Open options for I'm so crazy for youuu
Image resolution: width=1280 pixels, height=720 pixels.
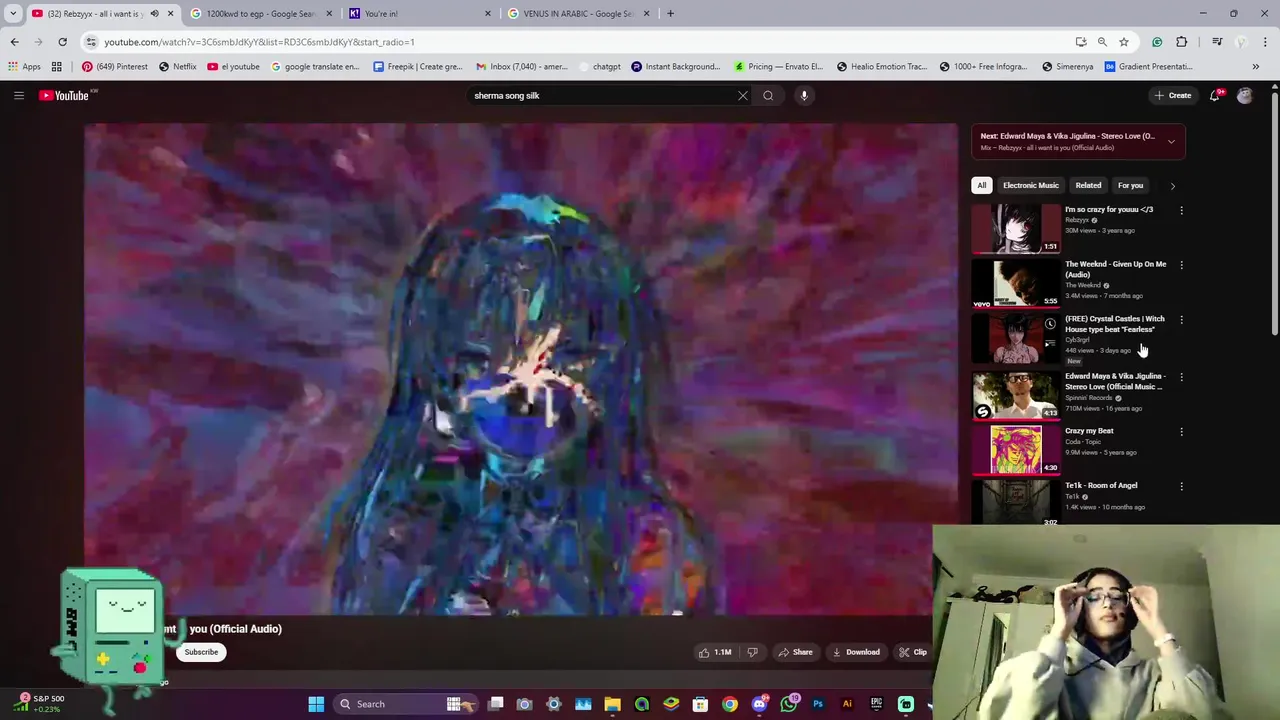pos(1181,211)
